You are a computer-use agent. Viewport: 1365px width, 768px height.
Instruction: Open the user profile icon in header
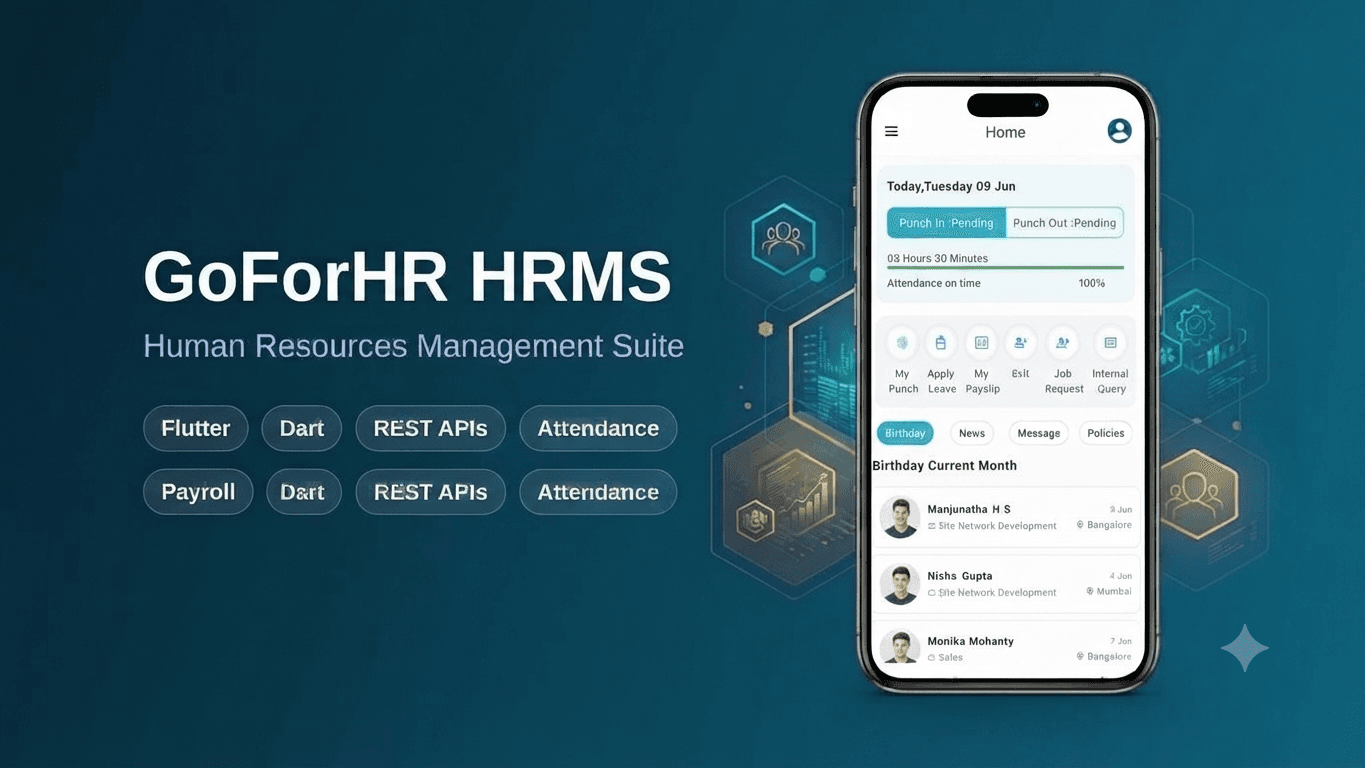coord(1119,130)
